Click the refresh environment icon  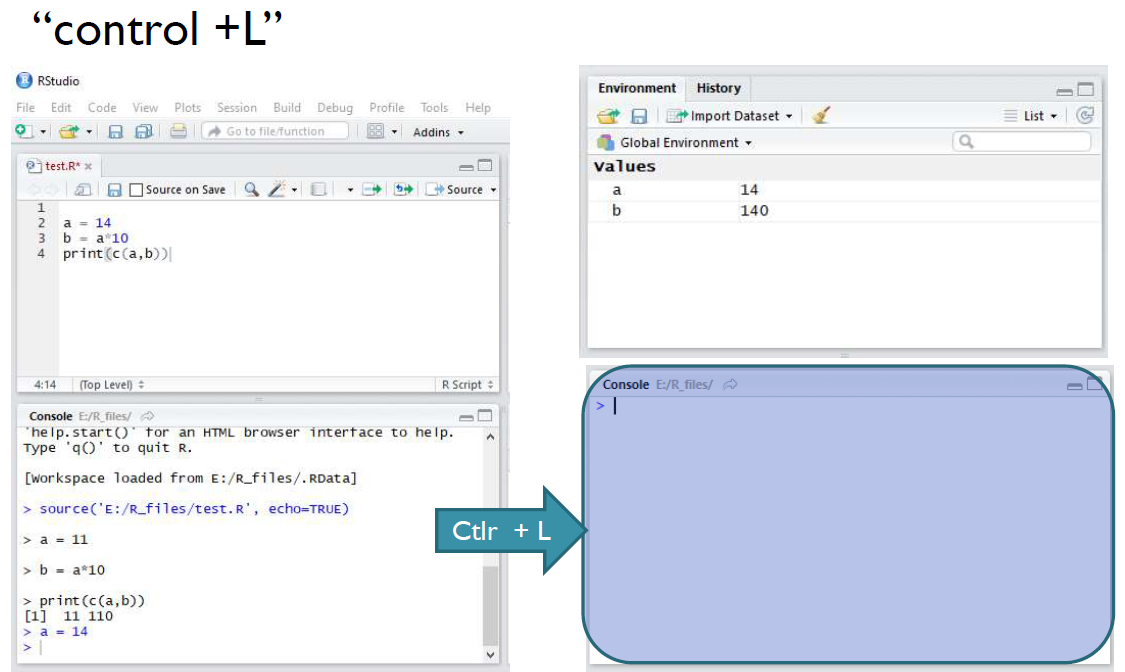point(1085,115)
